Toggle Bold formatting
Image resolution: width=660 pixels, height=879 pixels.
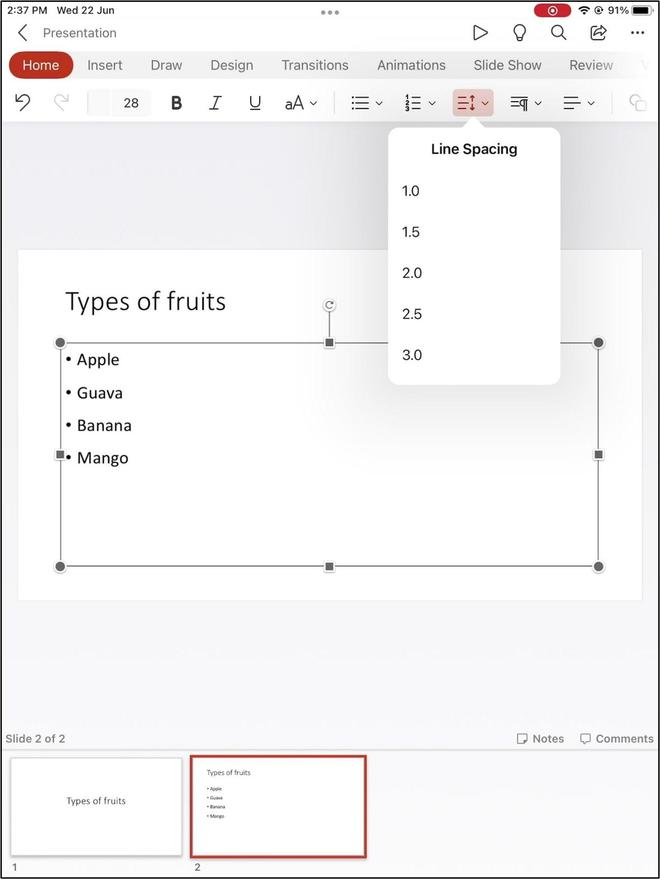tap(177, 103)
